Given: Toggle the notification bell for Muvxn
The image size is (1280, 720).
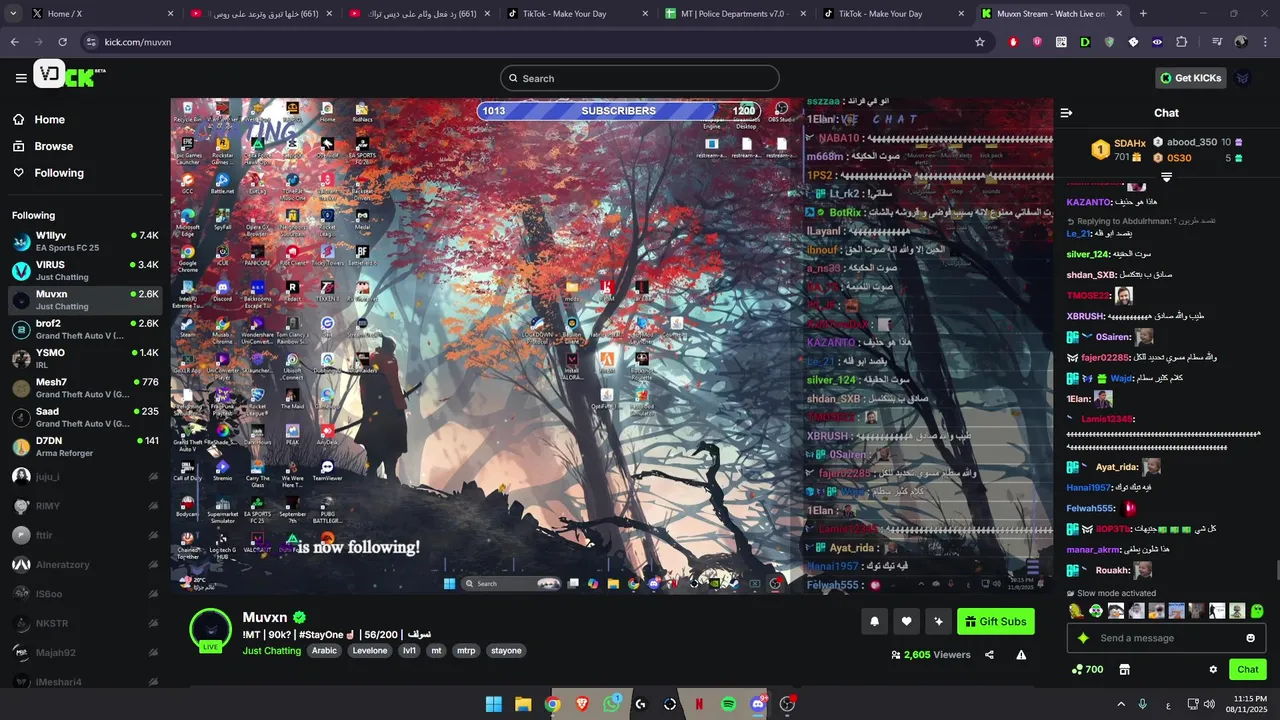Looking at the screenshot, I should 874,621.
